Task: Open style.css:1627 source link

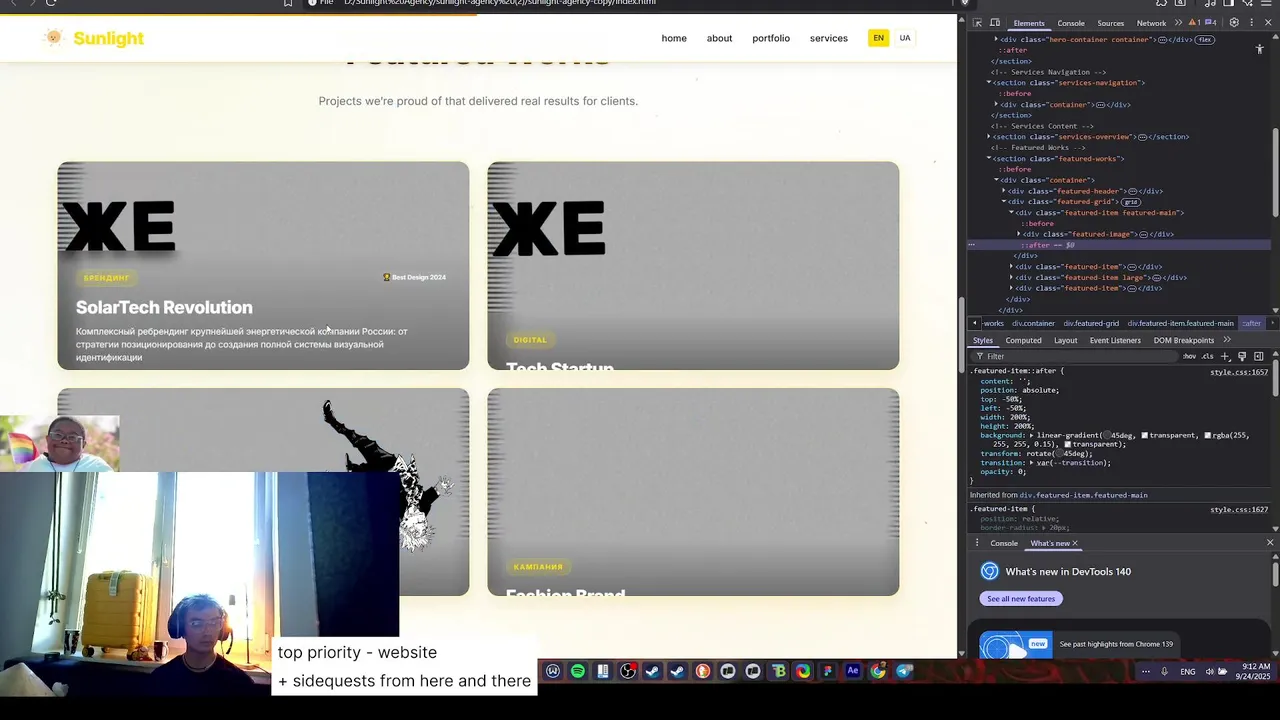Action: (x=1239, y=510)
